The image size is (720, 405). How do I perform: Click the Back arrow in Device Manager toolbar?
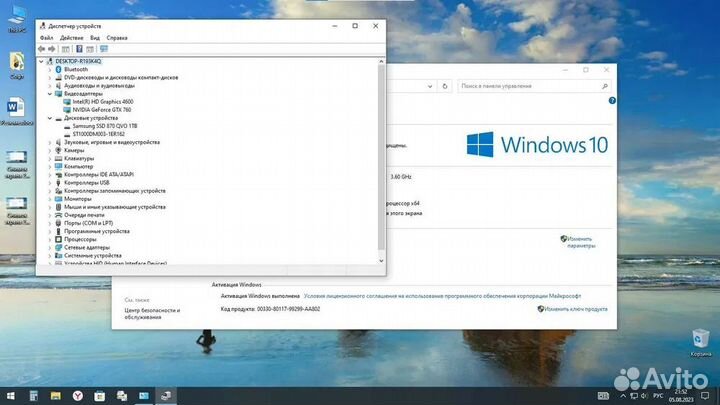tap(42, 48)
